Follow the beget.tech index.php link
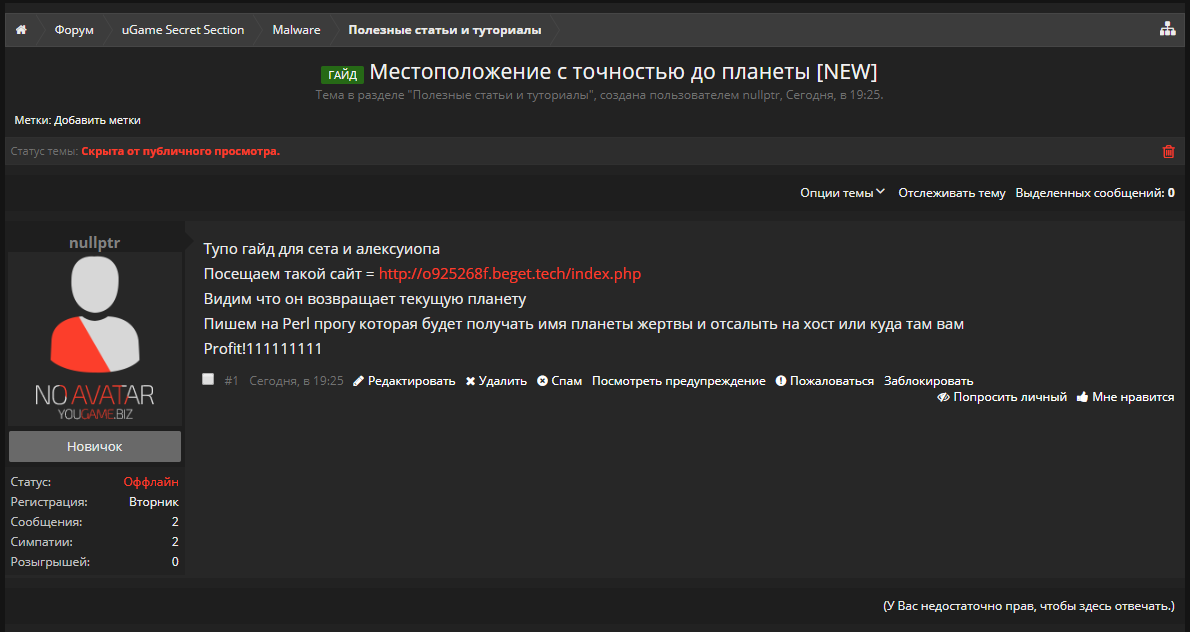The image size is (1190, 632). point(510,274)
